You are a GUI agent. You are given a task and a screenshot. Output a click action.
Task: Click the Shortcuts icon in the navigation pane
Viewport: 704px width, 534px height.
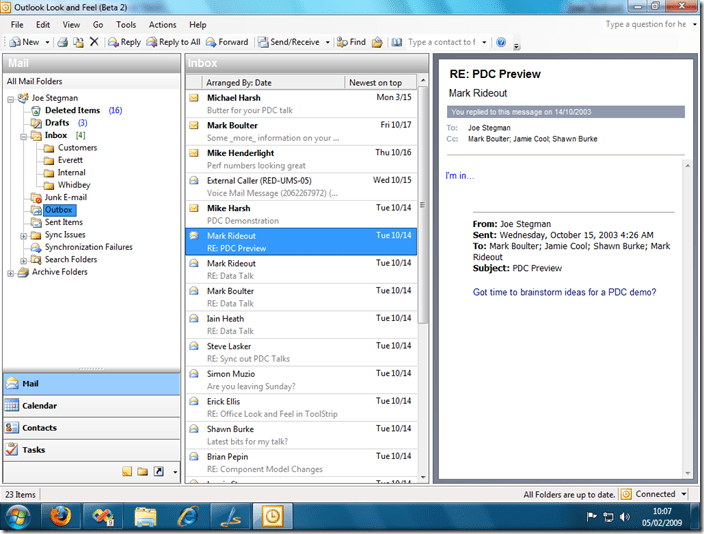pyautogui.click(x=158, y=470)
